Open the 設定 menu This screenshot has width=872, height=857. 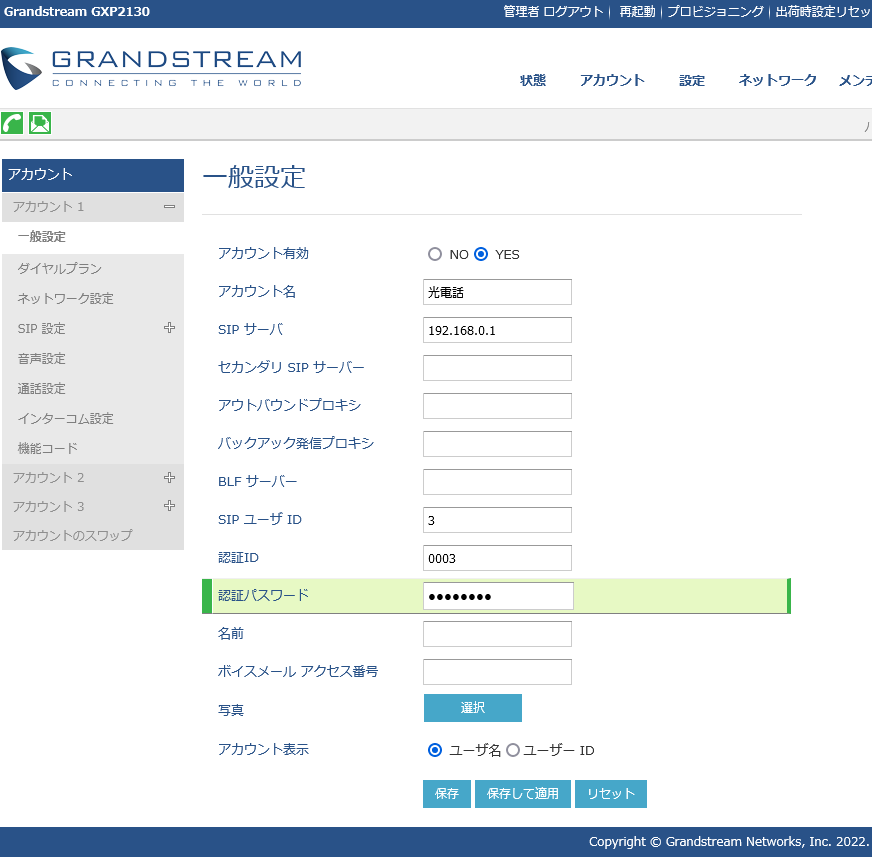(x=692, y=81)
